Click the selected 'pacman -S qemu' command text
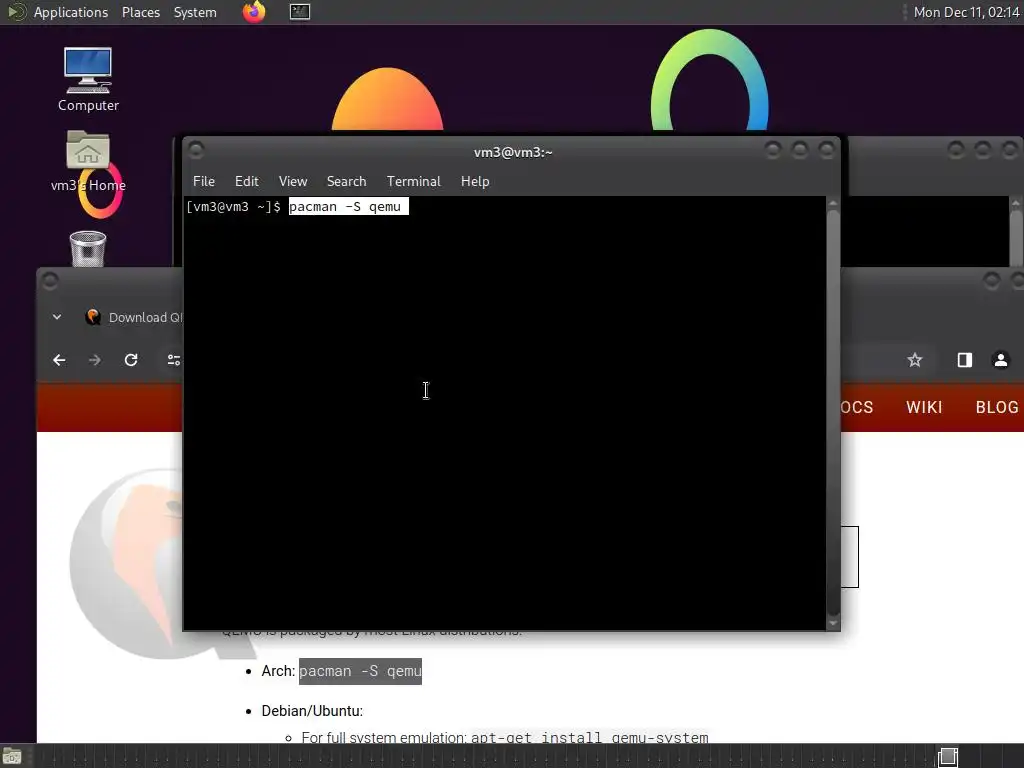 pyautogui.click(x=348, y=206)
